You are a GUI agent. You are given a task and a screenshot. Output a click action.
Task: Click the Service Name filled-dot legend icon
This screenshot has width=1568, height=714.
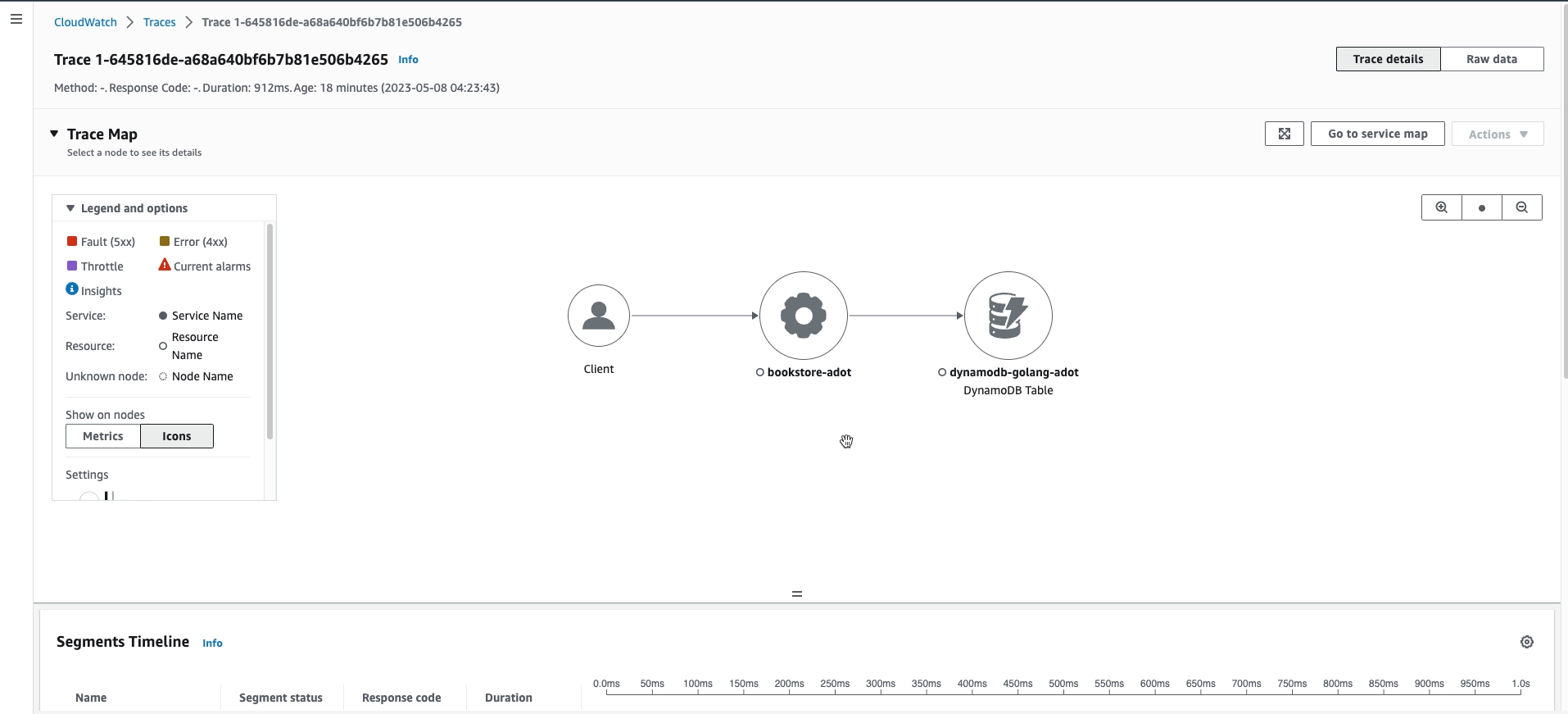pyautogui.click(x=163, y=316)
